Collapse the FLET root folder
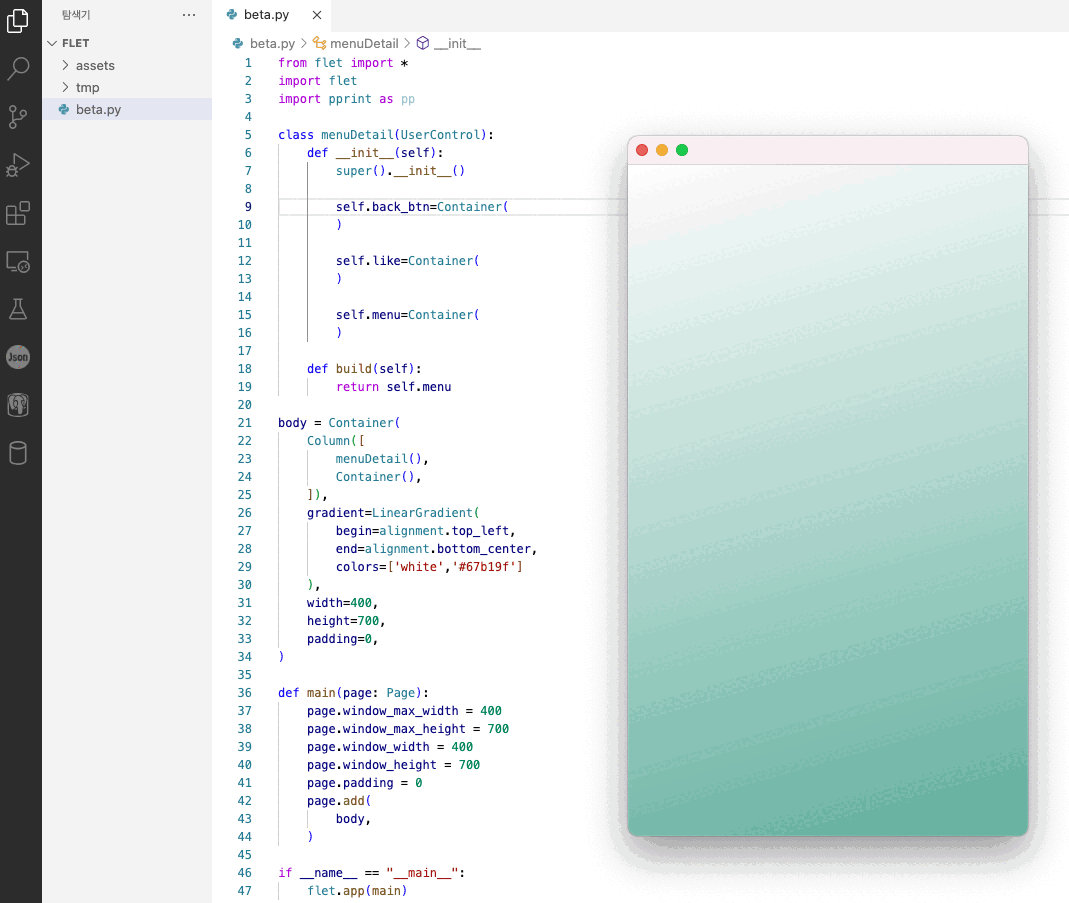Image resolution: width=1069 pixels, height=903 pixels. coord(75,43)
